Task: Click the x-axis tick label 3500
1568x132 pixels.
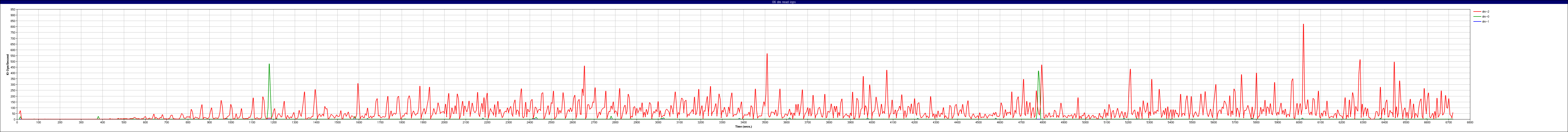Action: point(765,122)
